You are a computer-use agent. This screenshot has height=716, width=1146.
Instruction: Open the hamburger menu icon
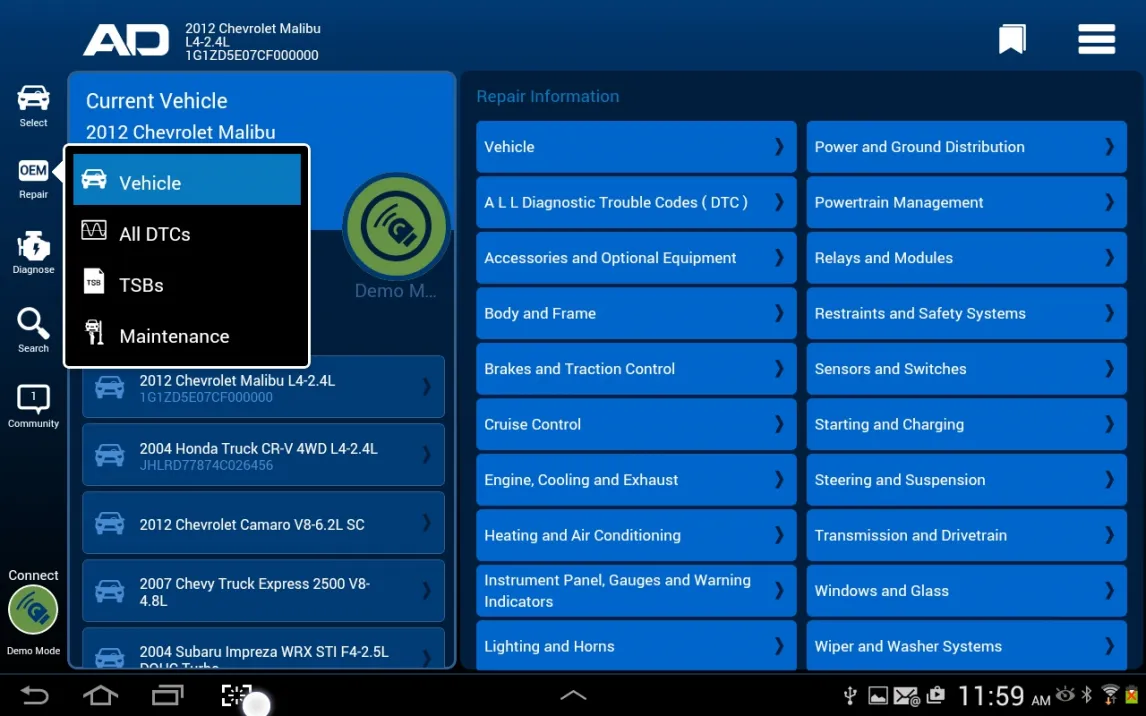1096,40
